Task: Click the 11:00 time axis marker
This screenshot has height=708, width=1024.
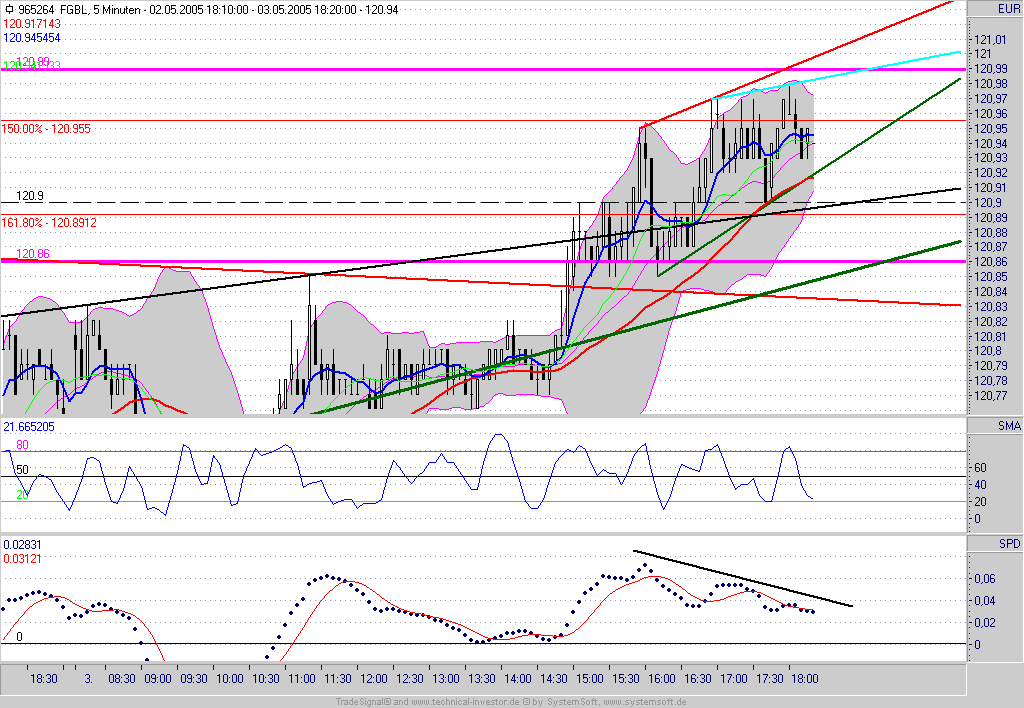Action: pos(302,679)
